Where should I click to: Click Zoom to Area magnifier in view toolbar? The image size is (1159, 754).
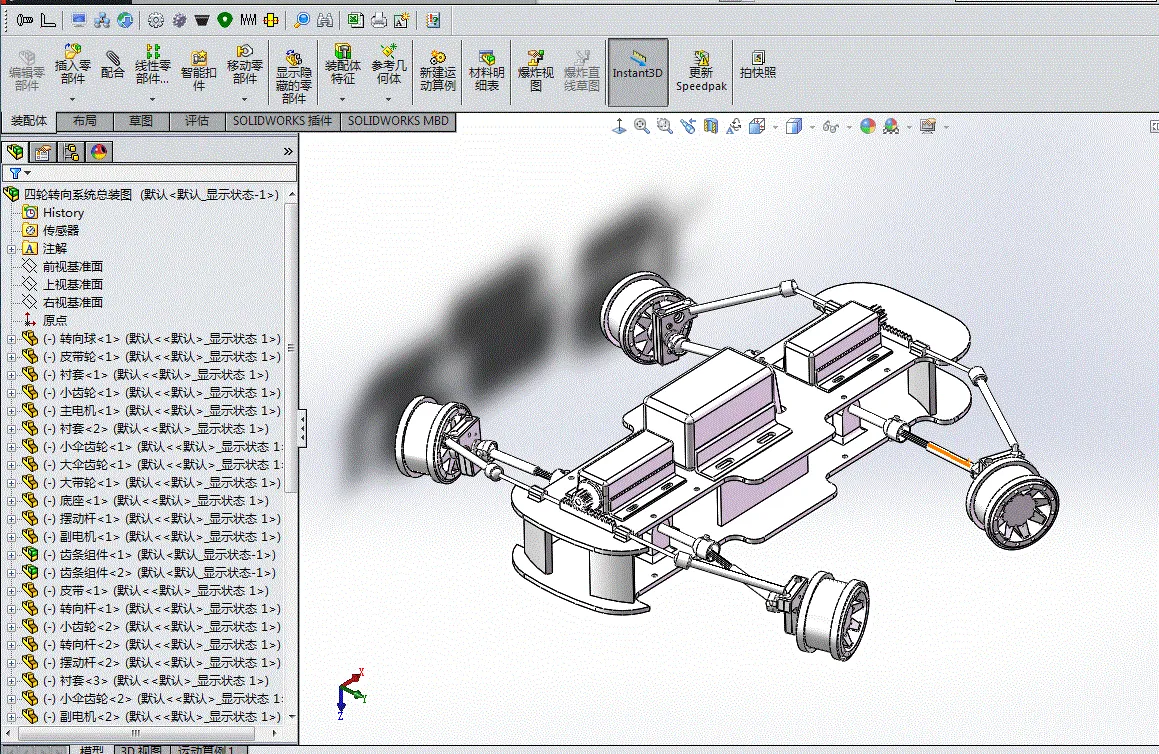click(665, 126)
